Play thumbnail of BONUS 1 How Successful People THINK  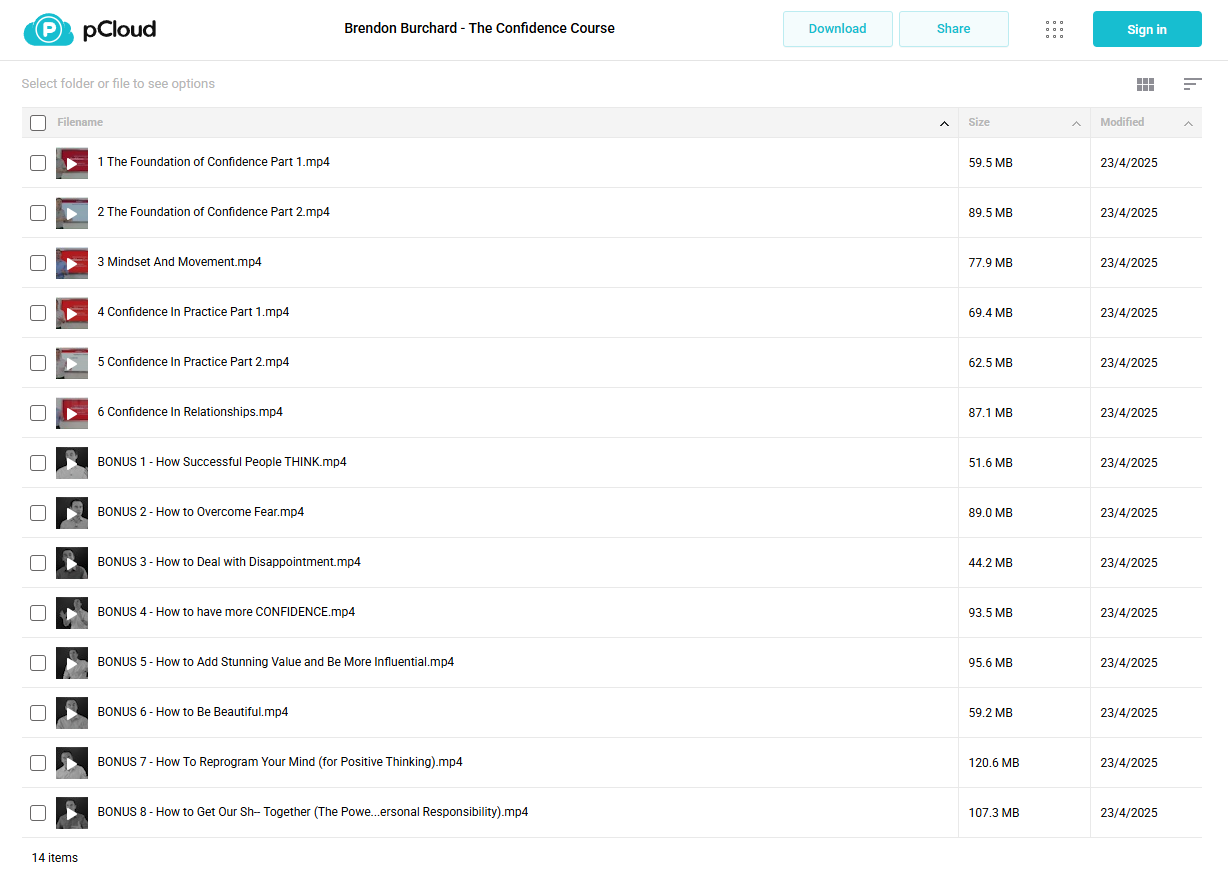point(72,463)
